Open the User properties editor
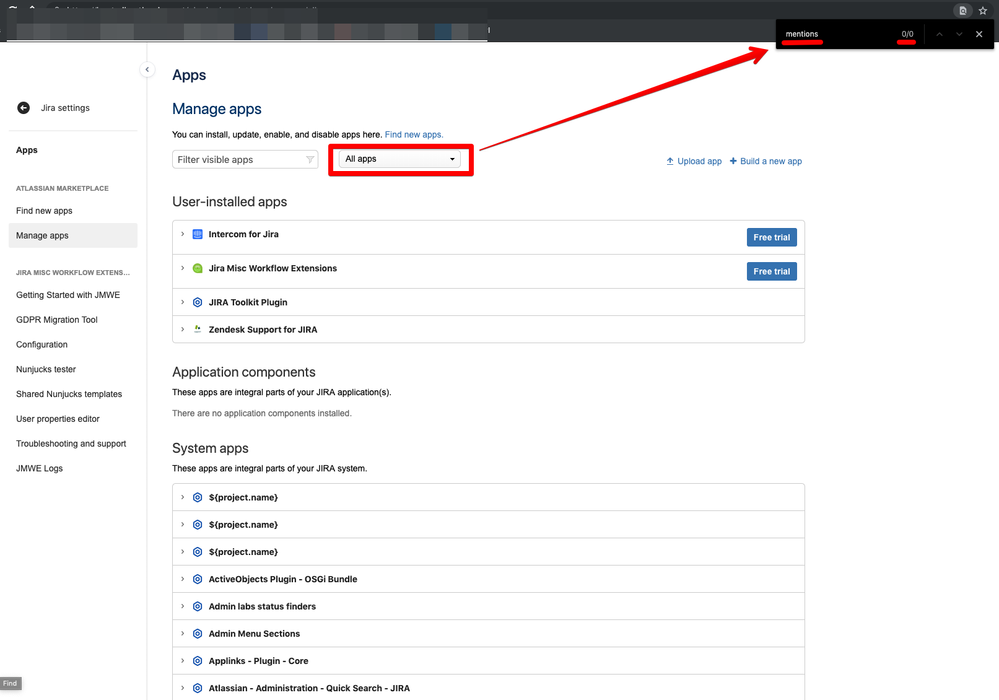Screen dimensions: 999x700 [57, 419]
